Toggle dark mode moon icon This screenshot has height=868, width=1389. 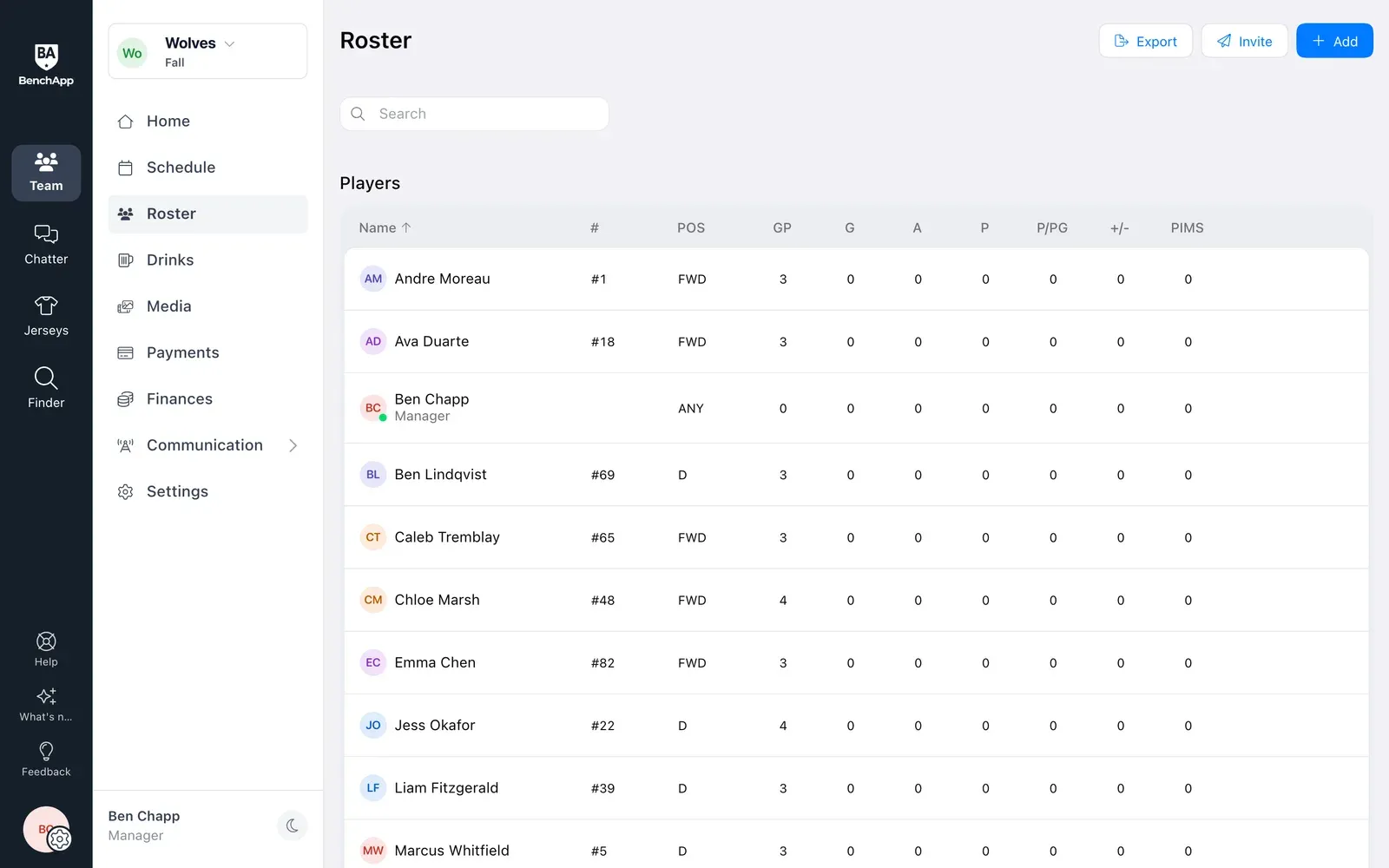pos(292,825)
